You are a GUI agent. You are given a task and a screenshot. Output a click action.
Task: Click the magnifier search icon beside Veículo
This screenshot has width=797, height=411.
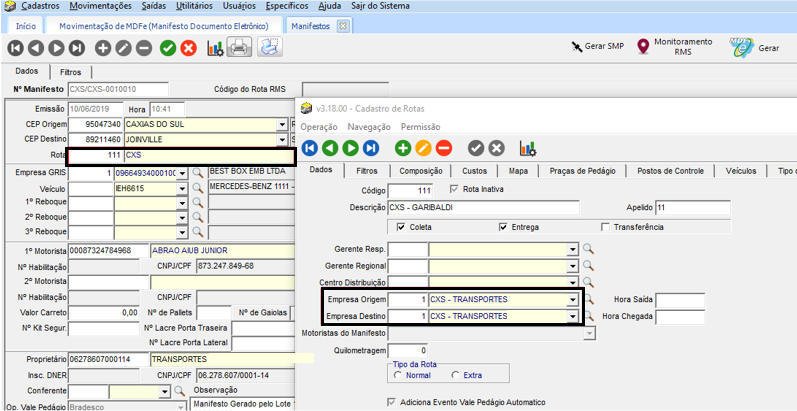[x=198, y=188]
